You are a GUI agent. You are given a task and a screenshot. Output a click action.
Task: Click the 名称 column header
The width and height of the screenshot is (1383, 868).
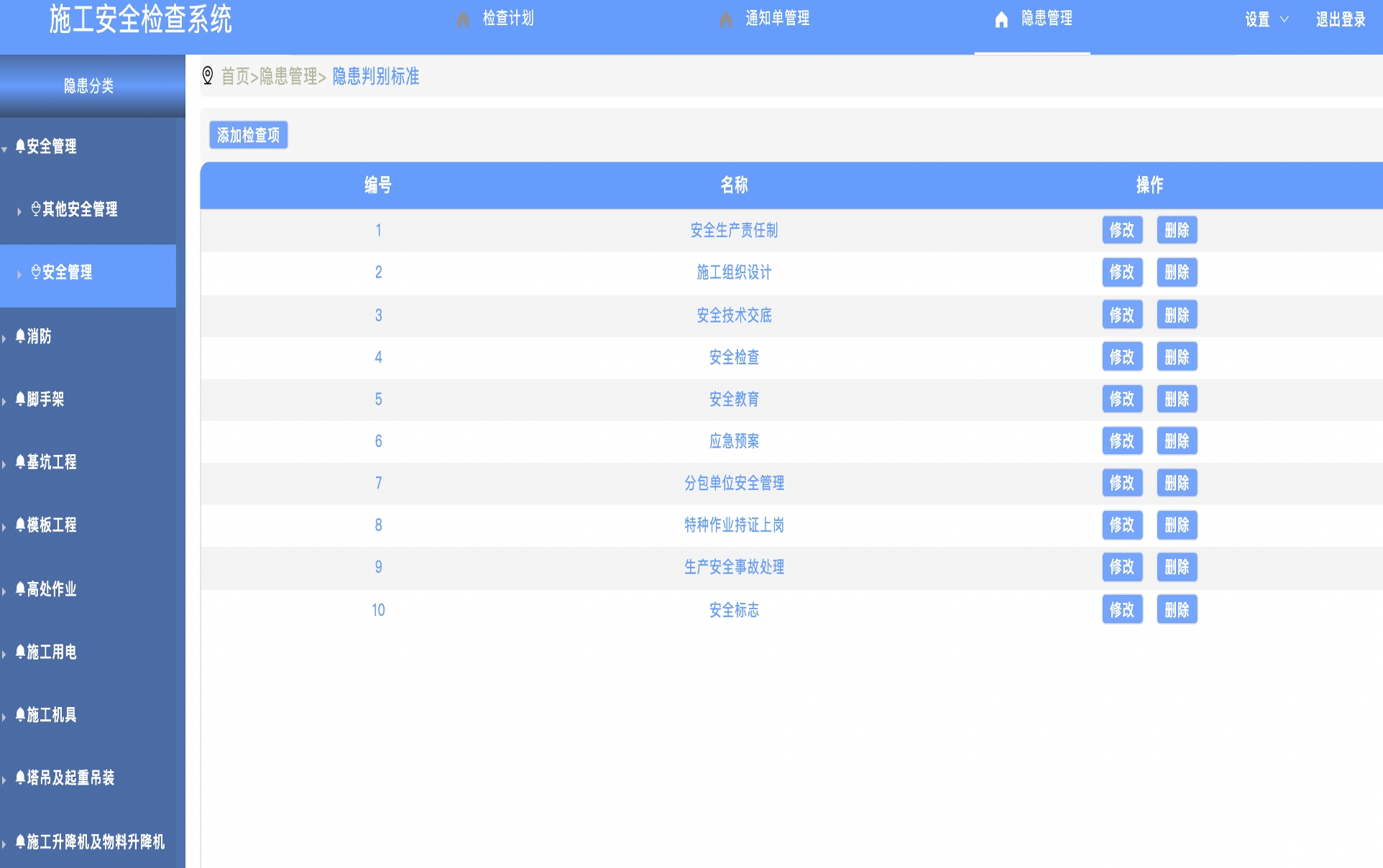[734, 185]
